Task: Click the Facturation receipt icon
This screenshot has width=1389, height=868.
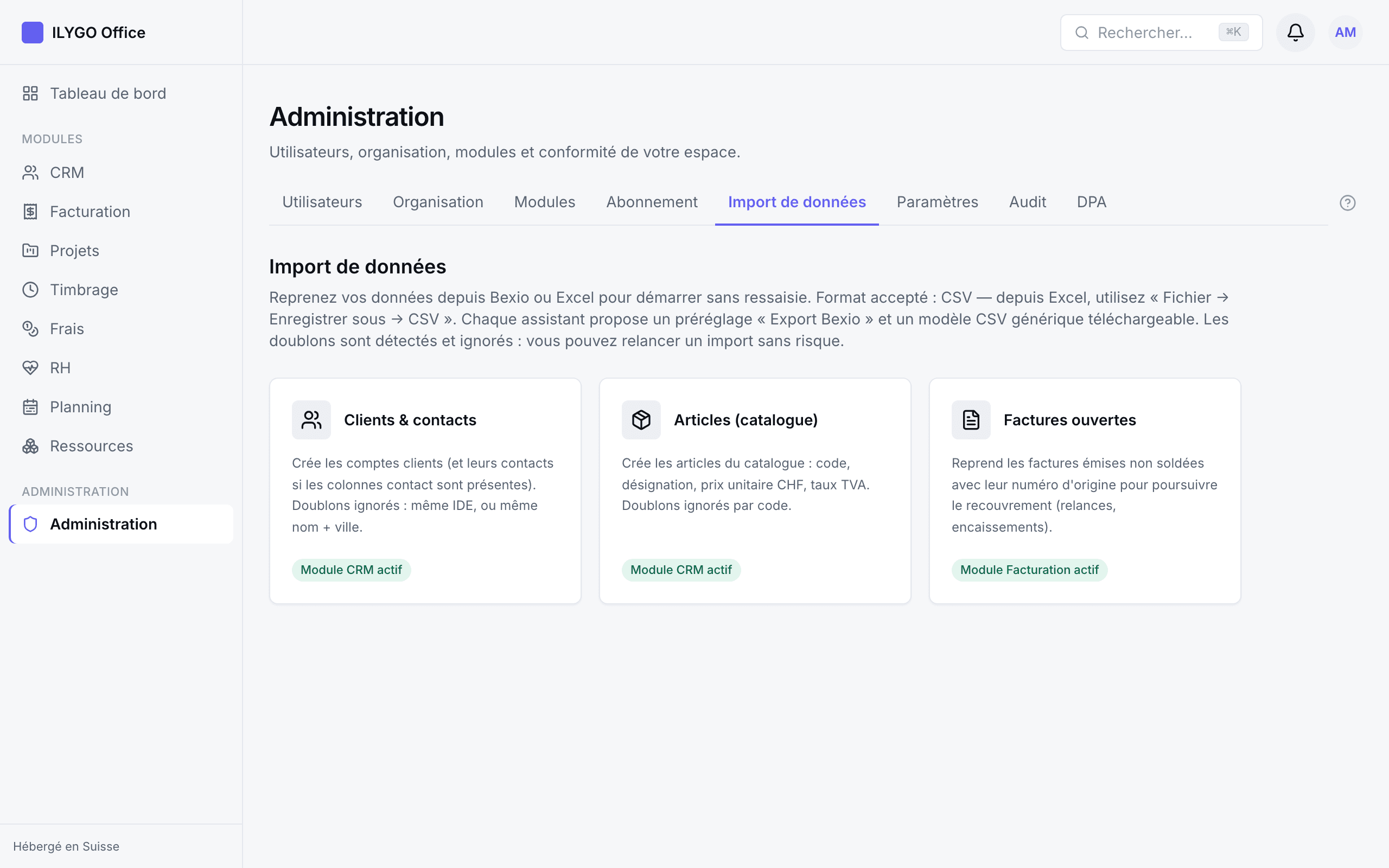Action: pos(30,211)
